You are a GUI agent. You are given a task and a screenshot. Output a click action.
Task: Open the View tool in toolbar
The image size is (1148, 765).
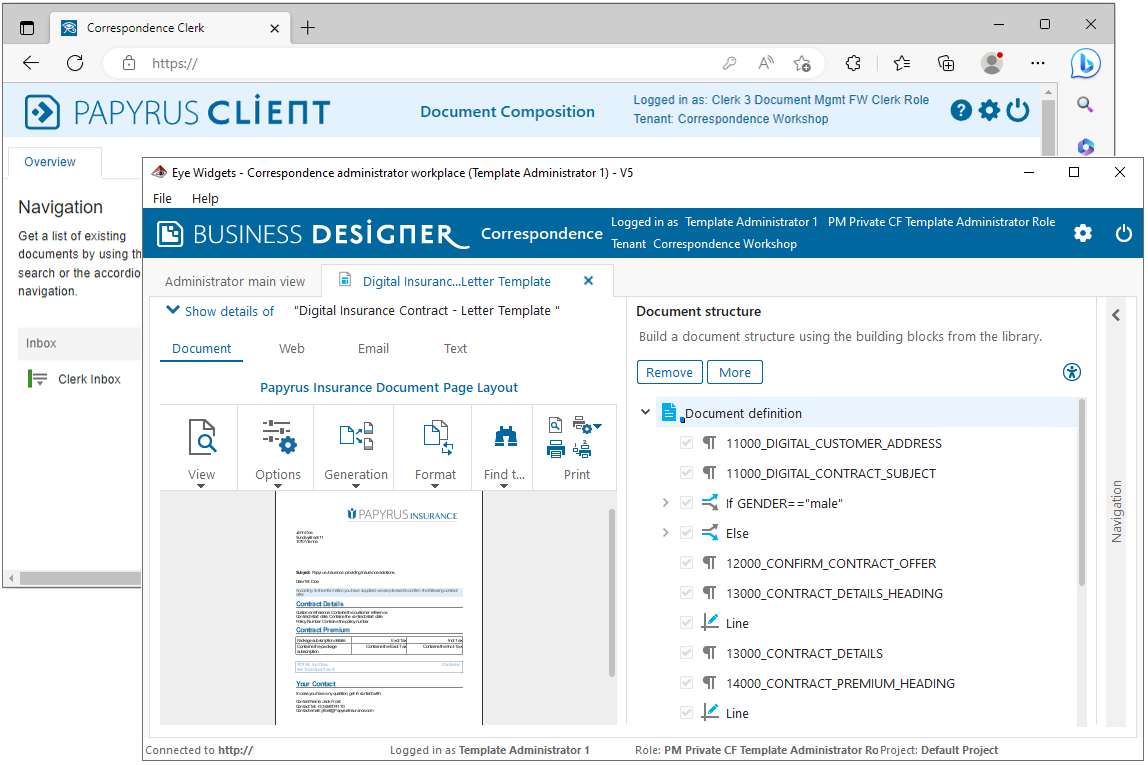click(201, 438)
